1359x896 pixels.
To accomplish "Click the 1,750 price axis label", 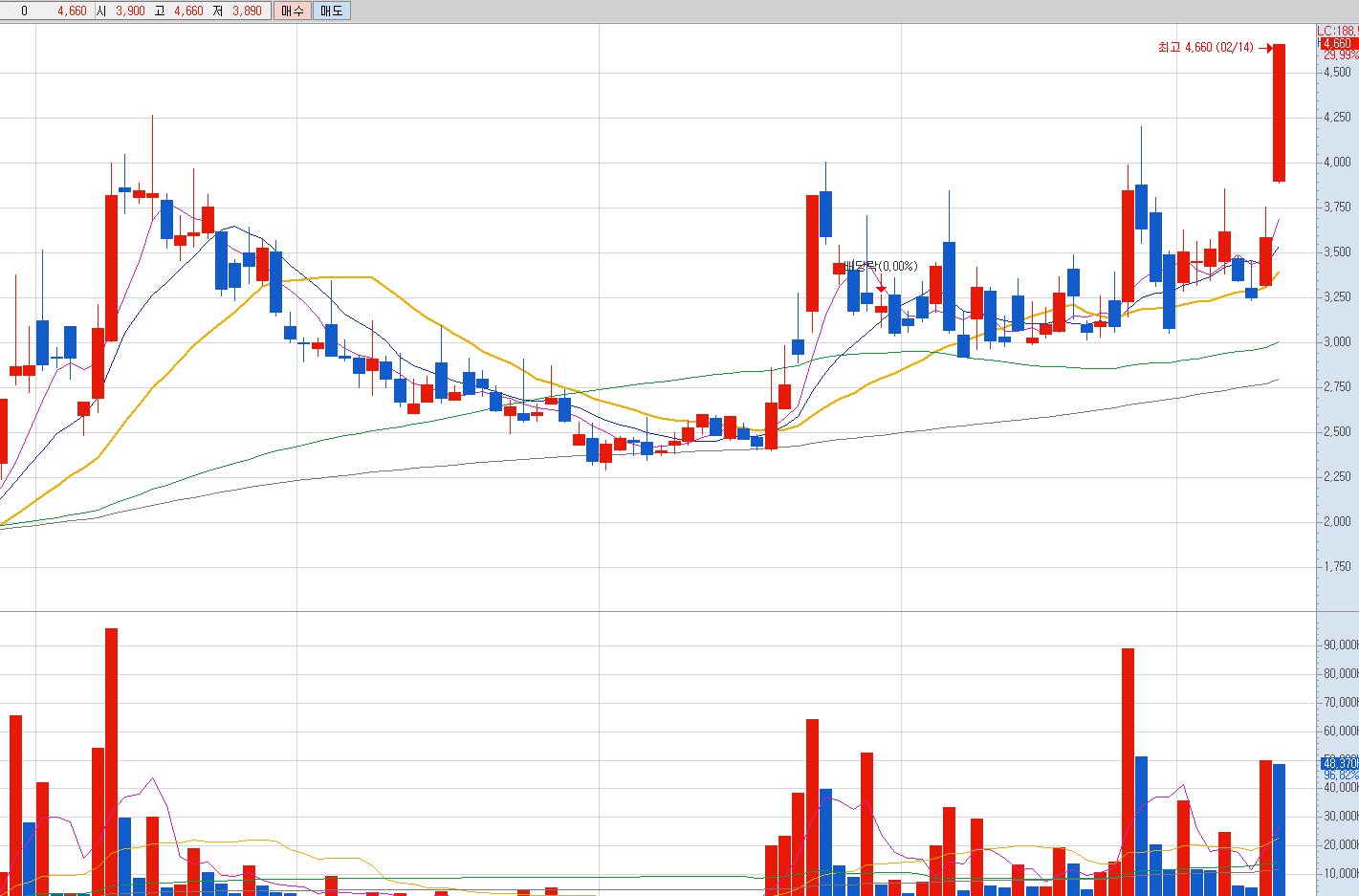I will (x=1338, y=566).
